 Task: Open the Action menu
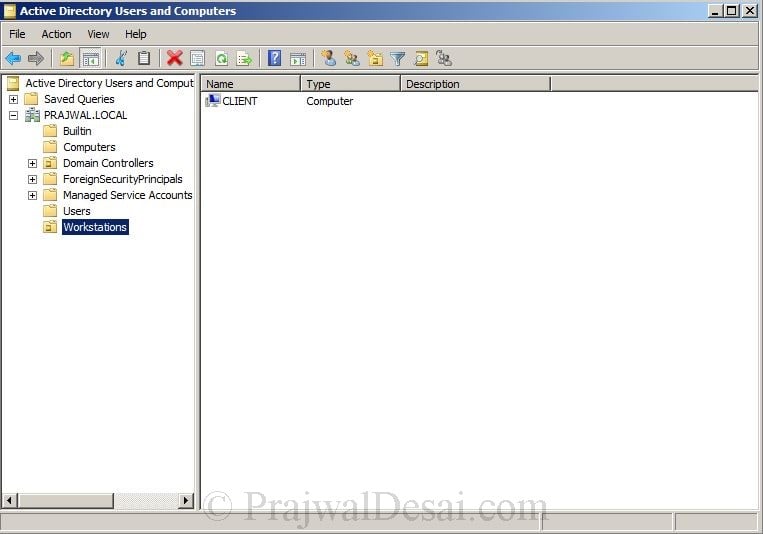click(x=56, y=34)
